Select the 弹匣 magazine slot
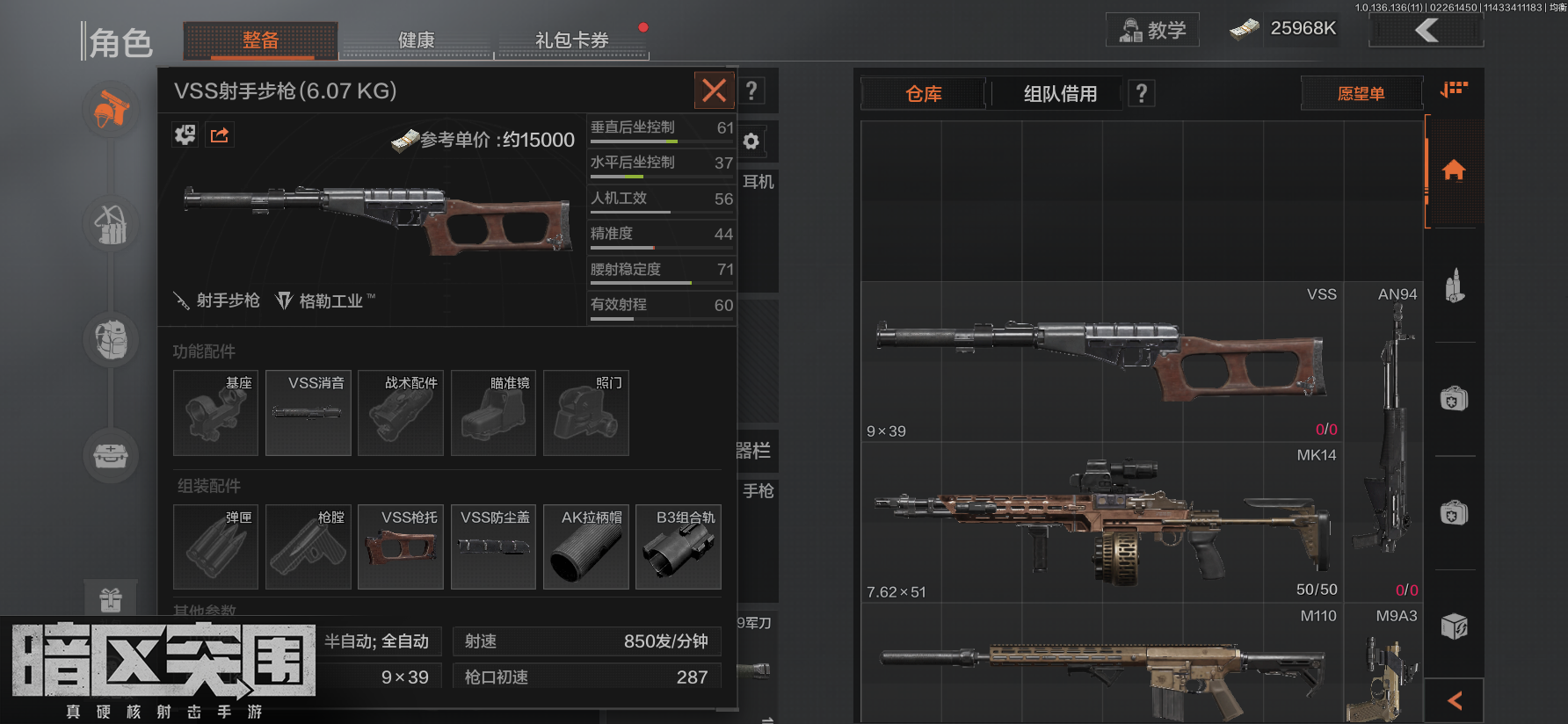Image resolution: width=1568 pixels, height=724 pixels. (x=215, y=547)
